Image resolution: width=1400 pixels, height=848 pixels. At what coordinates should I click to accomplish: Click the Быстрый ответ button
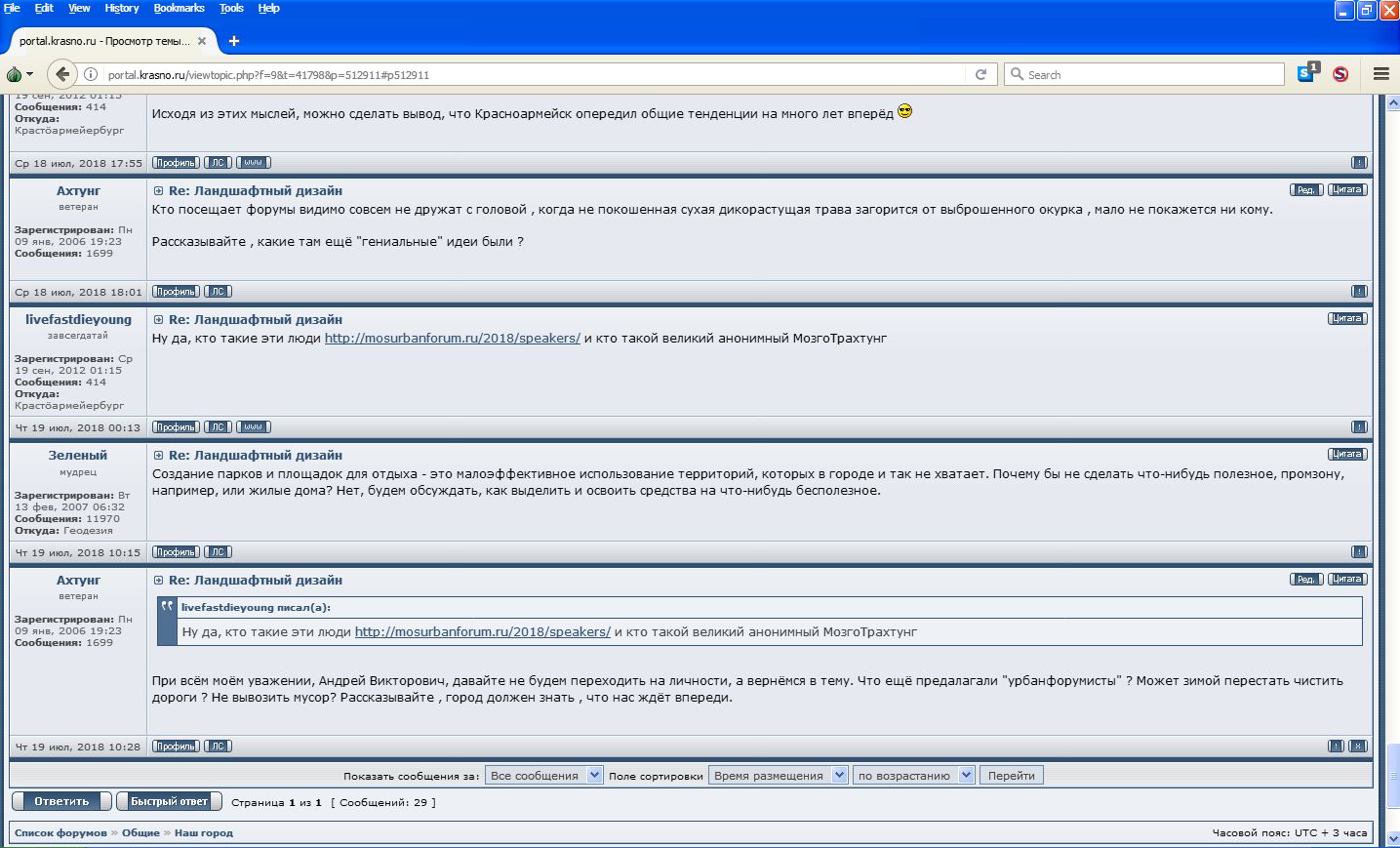click(x=169, y=802)
